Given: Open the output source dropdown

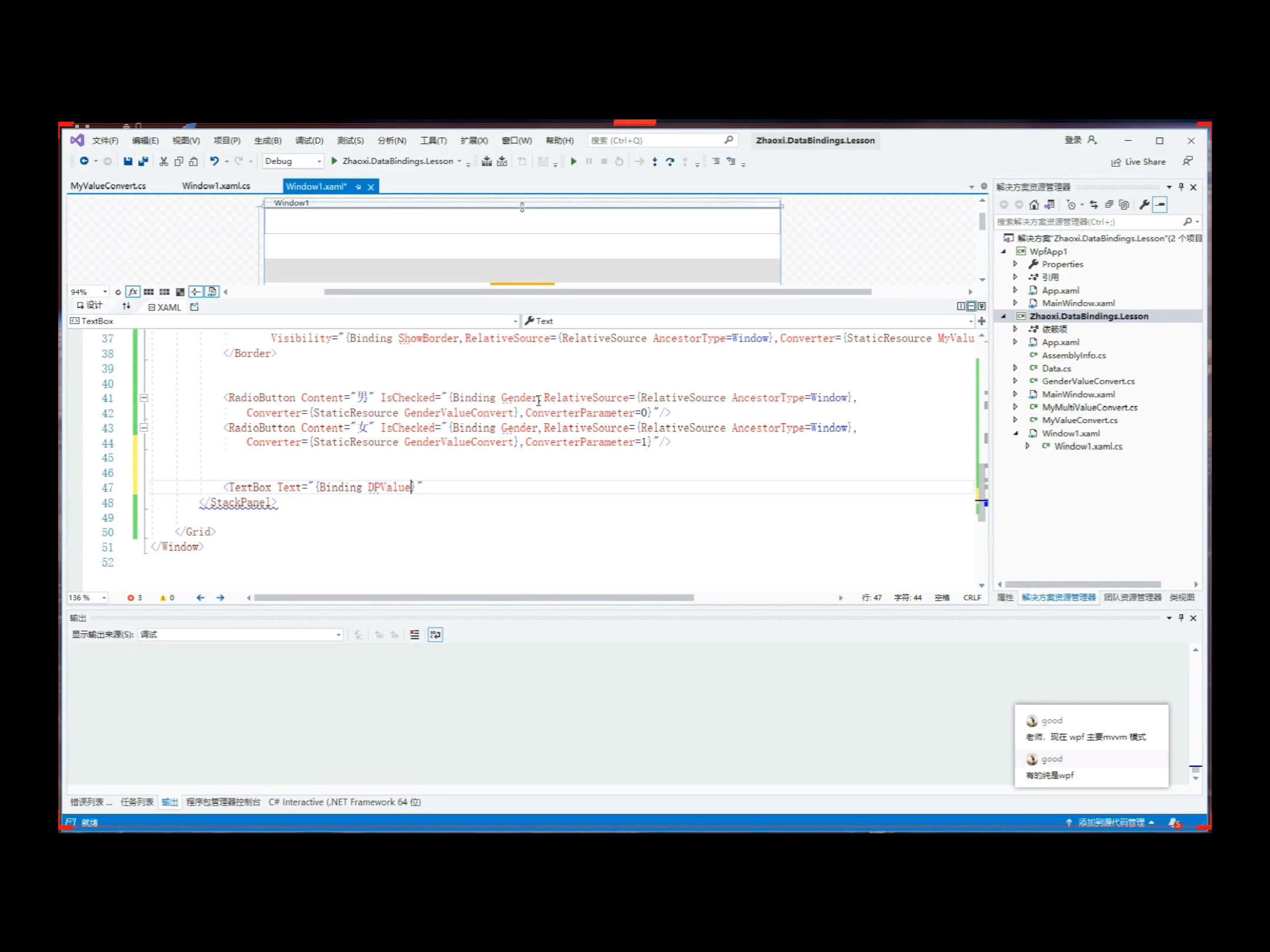Looking at the screenshot, I should pyautogui.click(x=338, y=635).
